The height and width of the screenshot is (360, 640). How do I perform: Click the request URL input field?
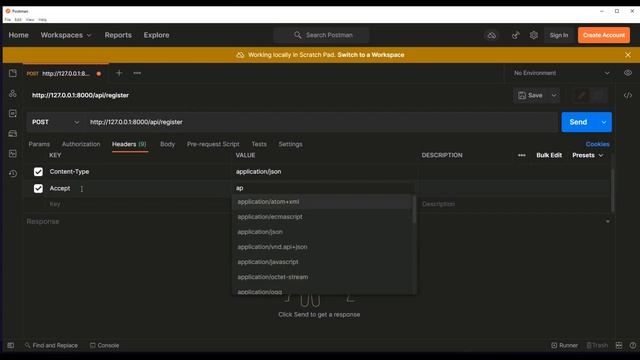point(322,122)
